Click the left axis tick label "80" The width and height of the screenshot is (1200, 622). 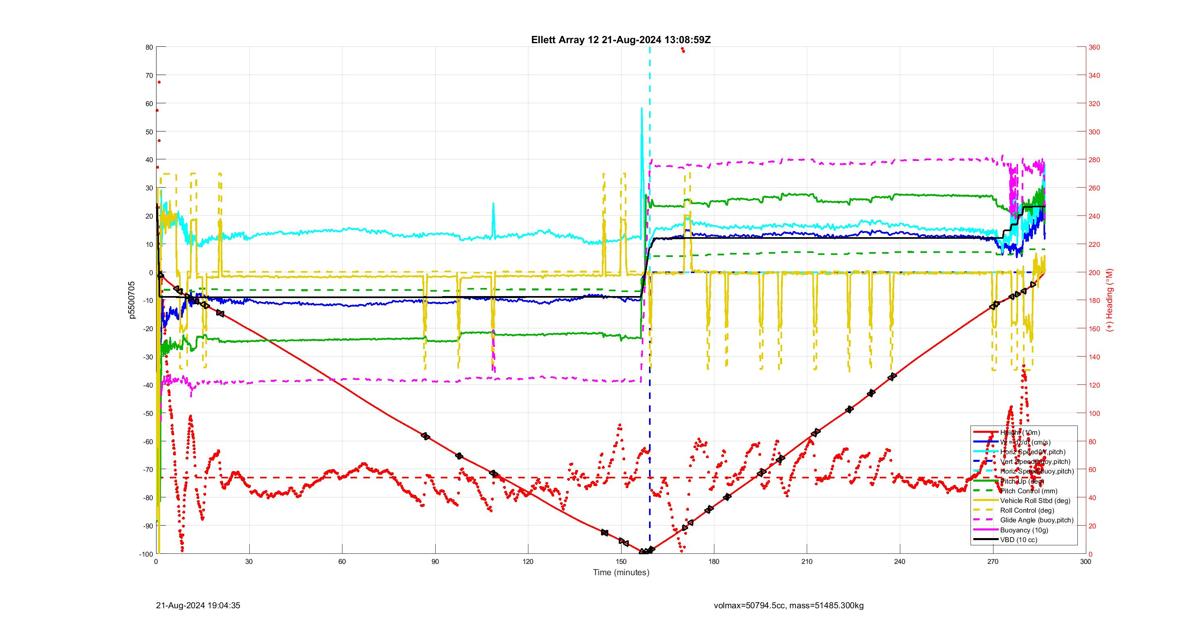click(x=148, y=47)
